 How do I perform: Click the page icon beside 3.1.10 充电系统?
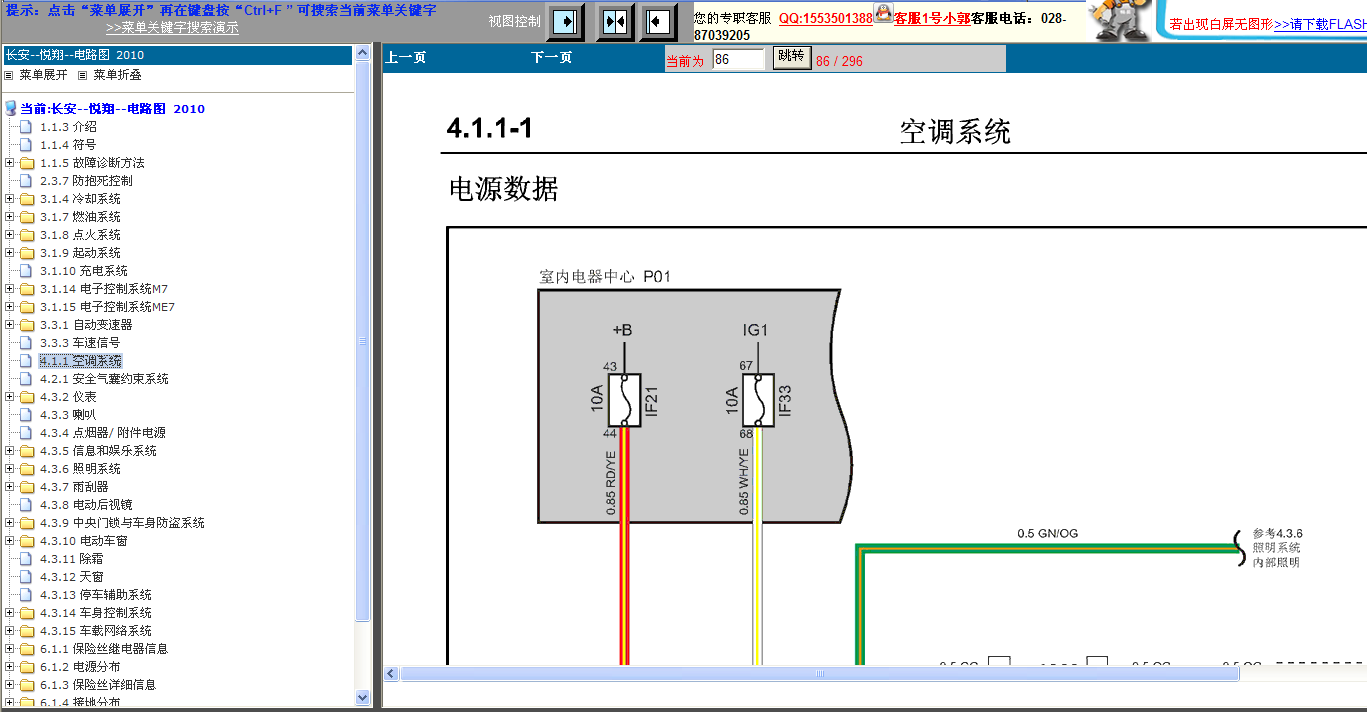(x=27, y=271)
